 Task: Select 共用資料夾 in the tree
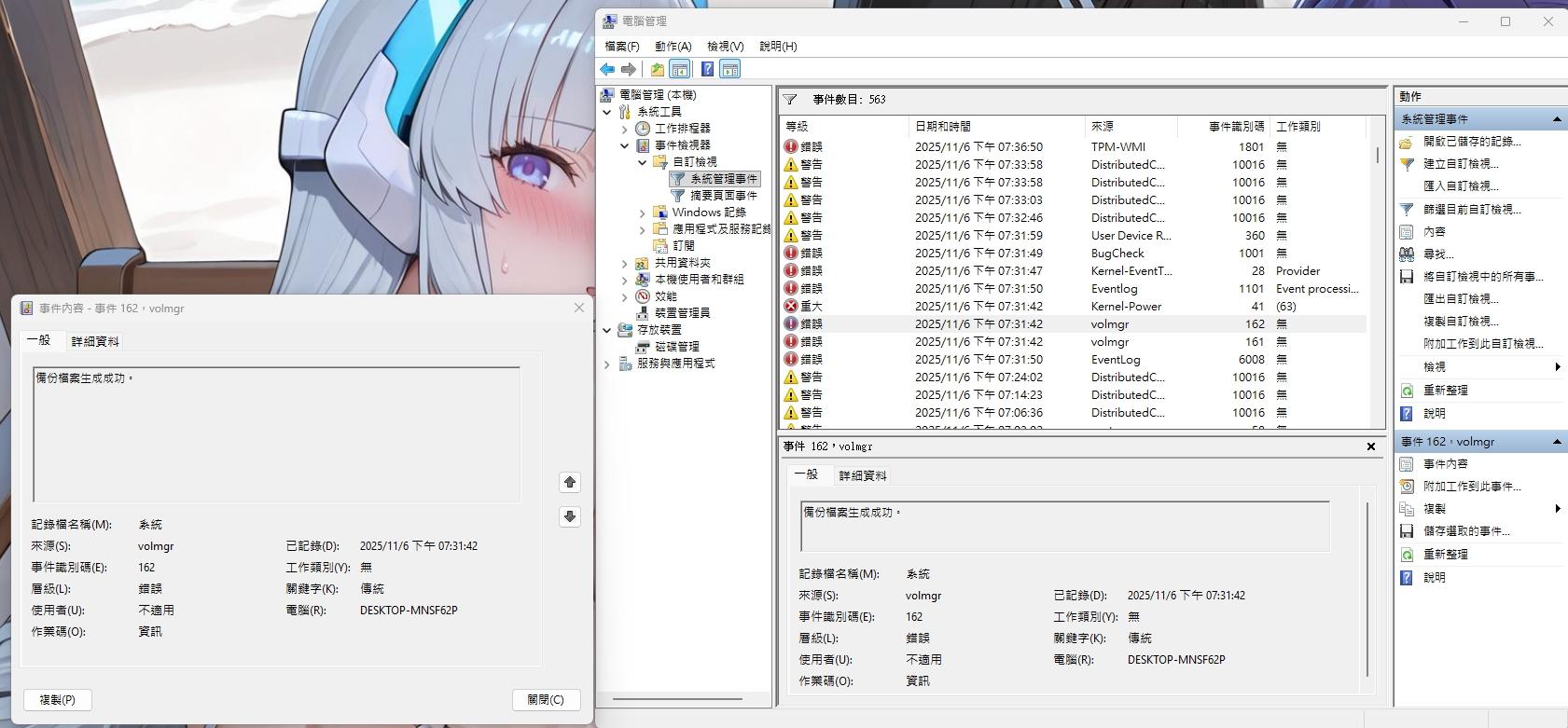pyautogui.click(x=683, y=262)
